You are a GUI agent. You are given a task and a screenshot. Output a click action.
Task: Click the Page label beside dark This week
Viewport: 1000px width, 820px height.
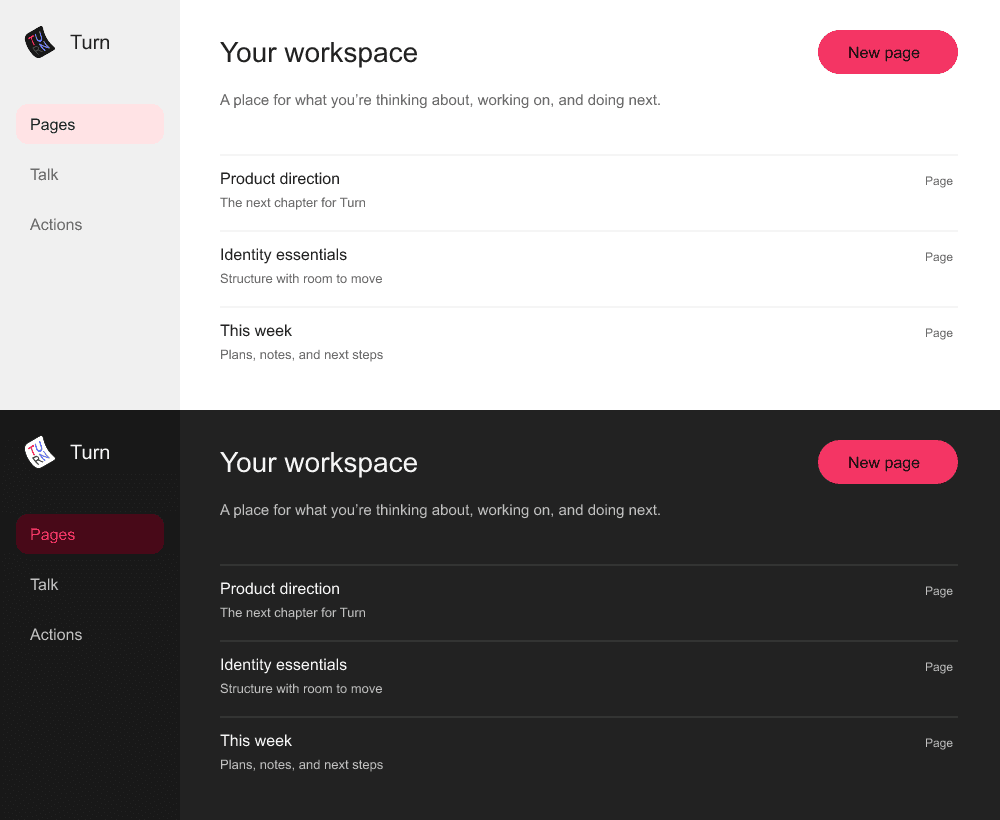pos(939,743)
